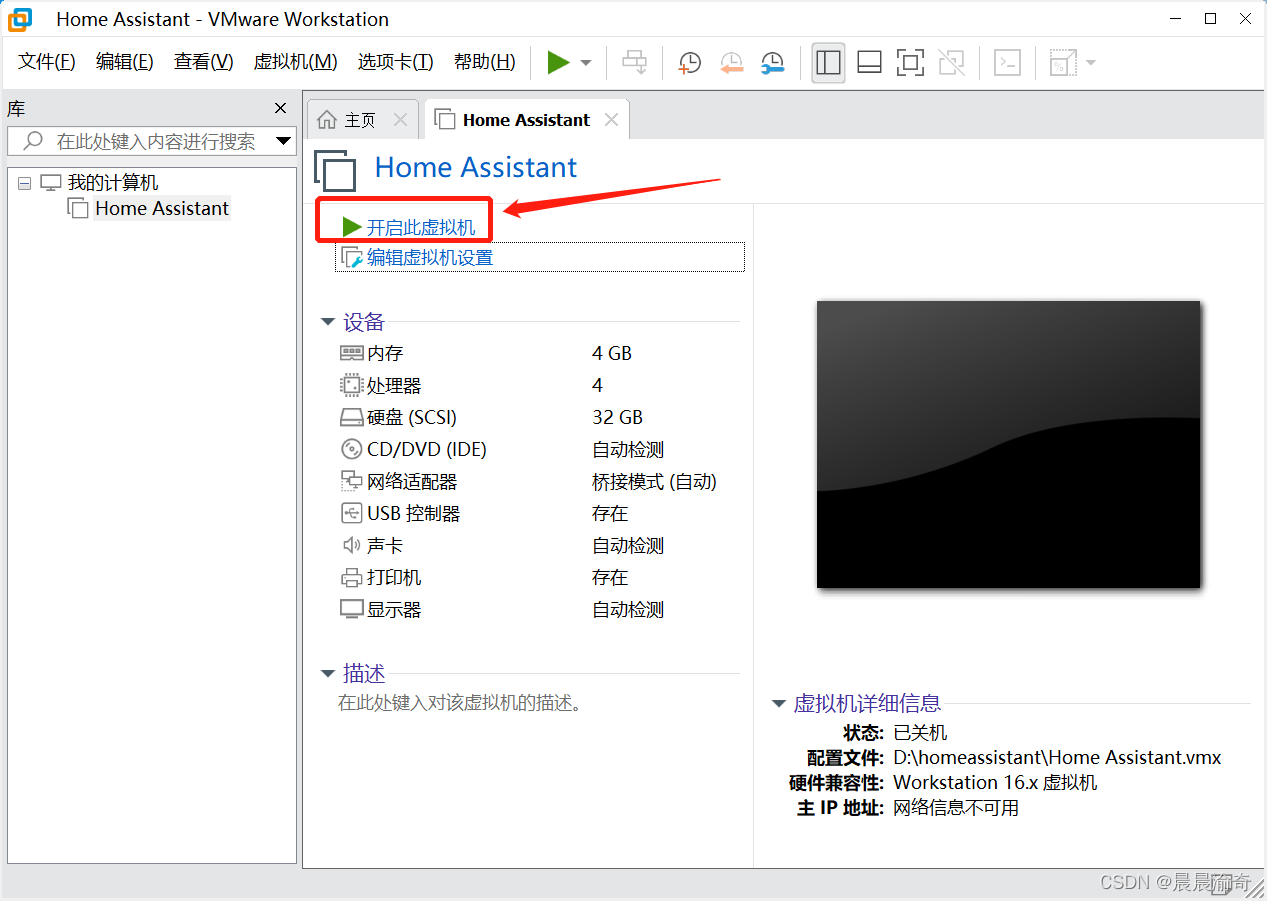Click the Workstation 16.x 虚拟机 compatibility value
This screenshot has width=1267, height=901.
[x=995, y=783]
